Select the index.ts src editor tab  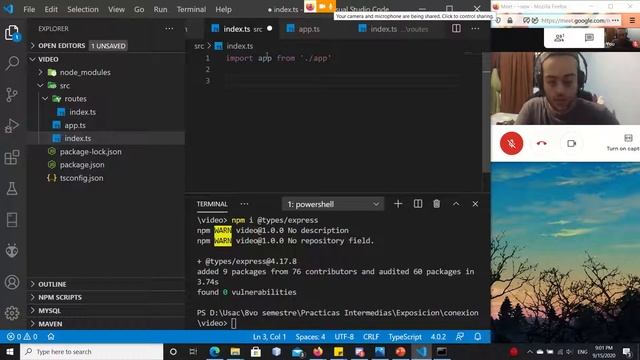coord(242,29)
